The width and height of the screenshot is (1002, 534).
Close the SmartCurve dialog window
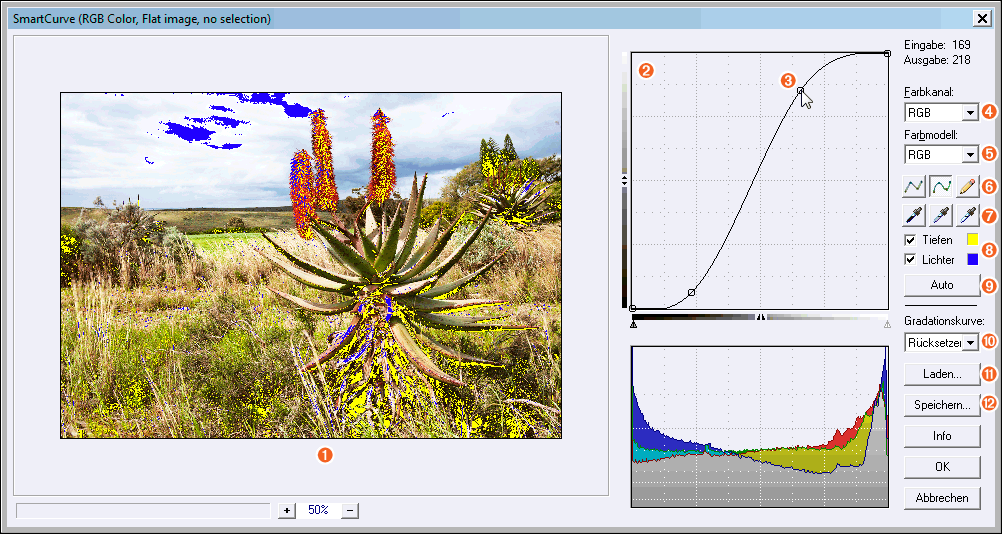[982, 17]
